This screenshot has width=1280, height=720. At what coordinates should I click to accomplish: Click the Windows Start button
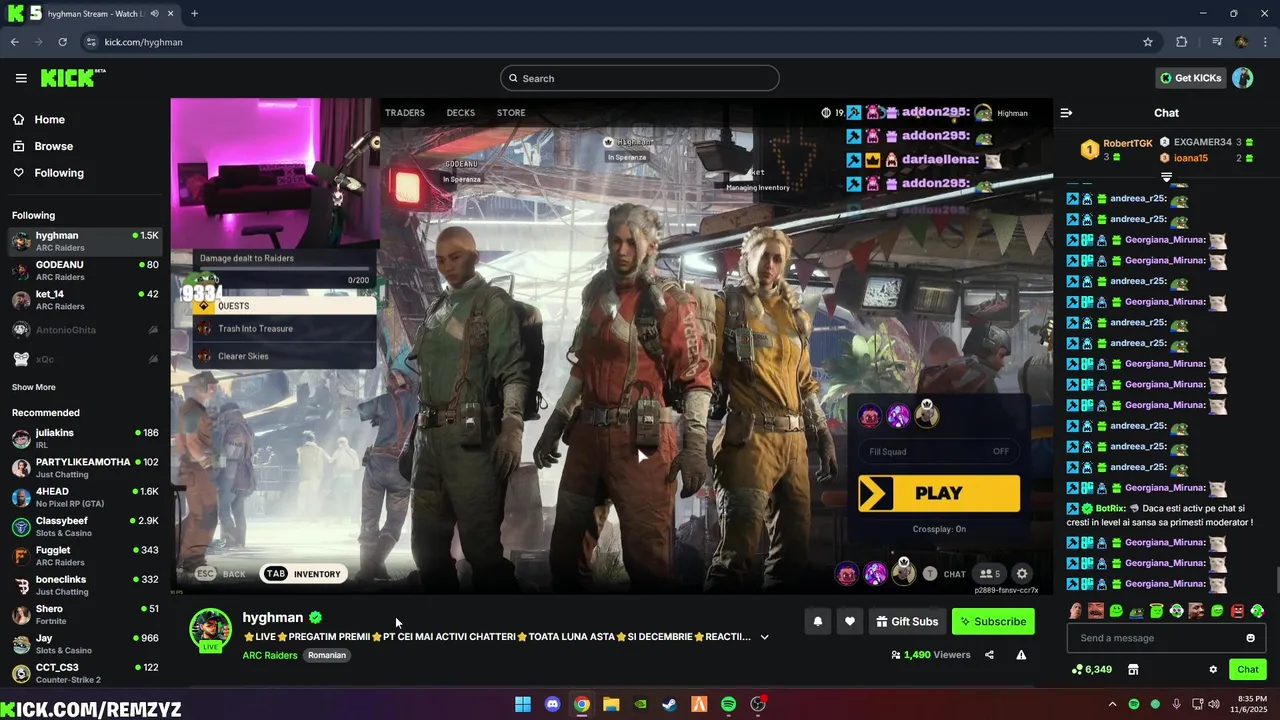click(x=523, y=704)
